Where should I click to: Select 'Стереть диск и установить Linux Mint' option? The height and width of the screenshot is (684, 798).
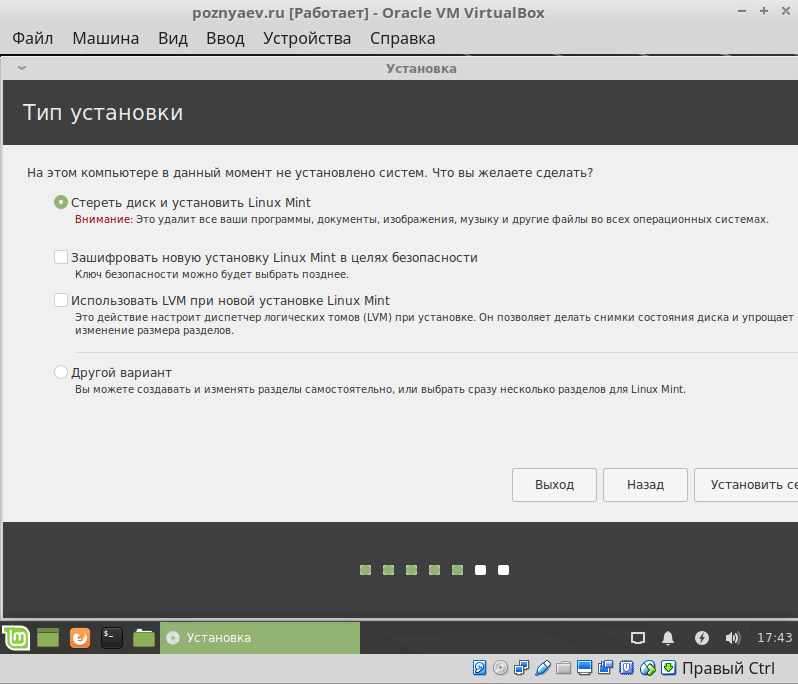61,203
